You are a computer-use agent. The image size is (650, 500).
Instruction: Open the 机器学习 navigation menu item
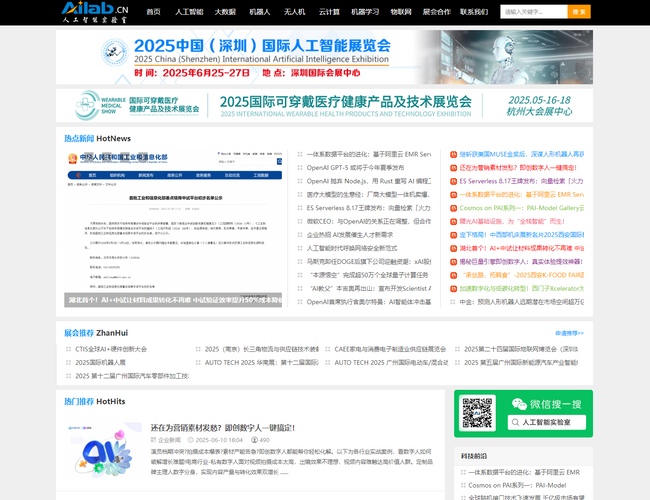tap(365, 12)
